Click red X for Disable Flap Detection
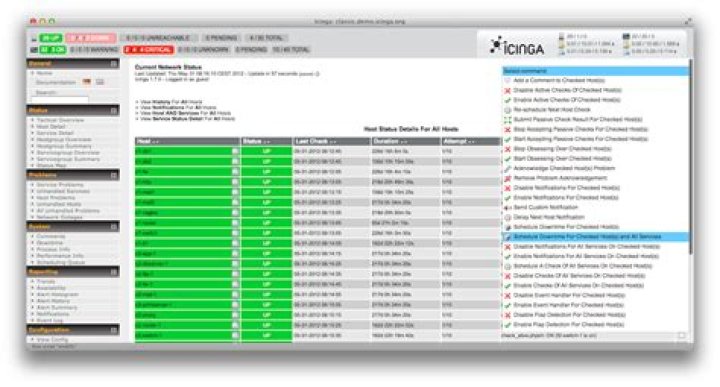720x387 pixels. pyautogui.click(x=507, y=315)
